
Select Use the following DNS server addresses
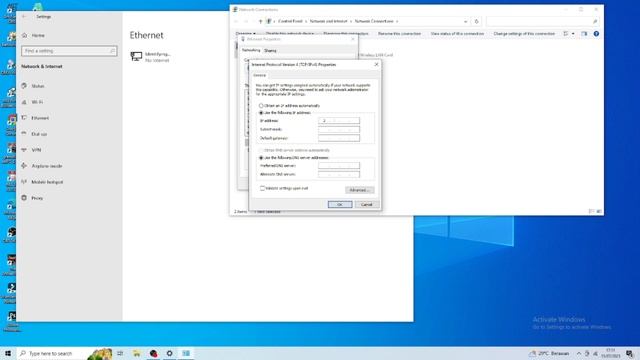click(x=293, y=158)
